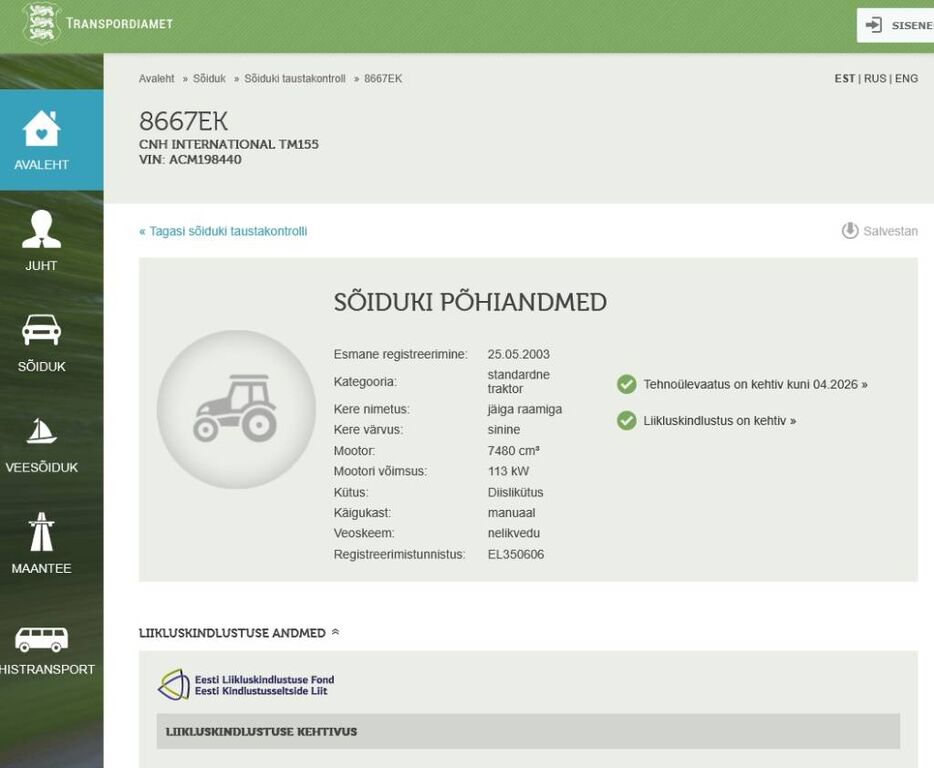Click the drivetrain value nelikvedu

[513, 533]
